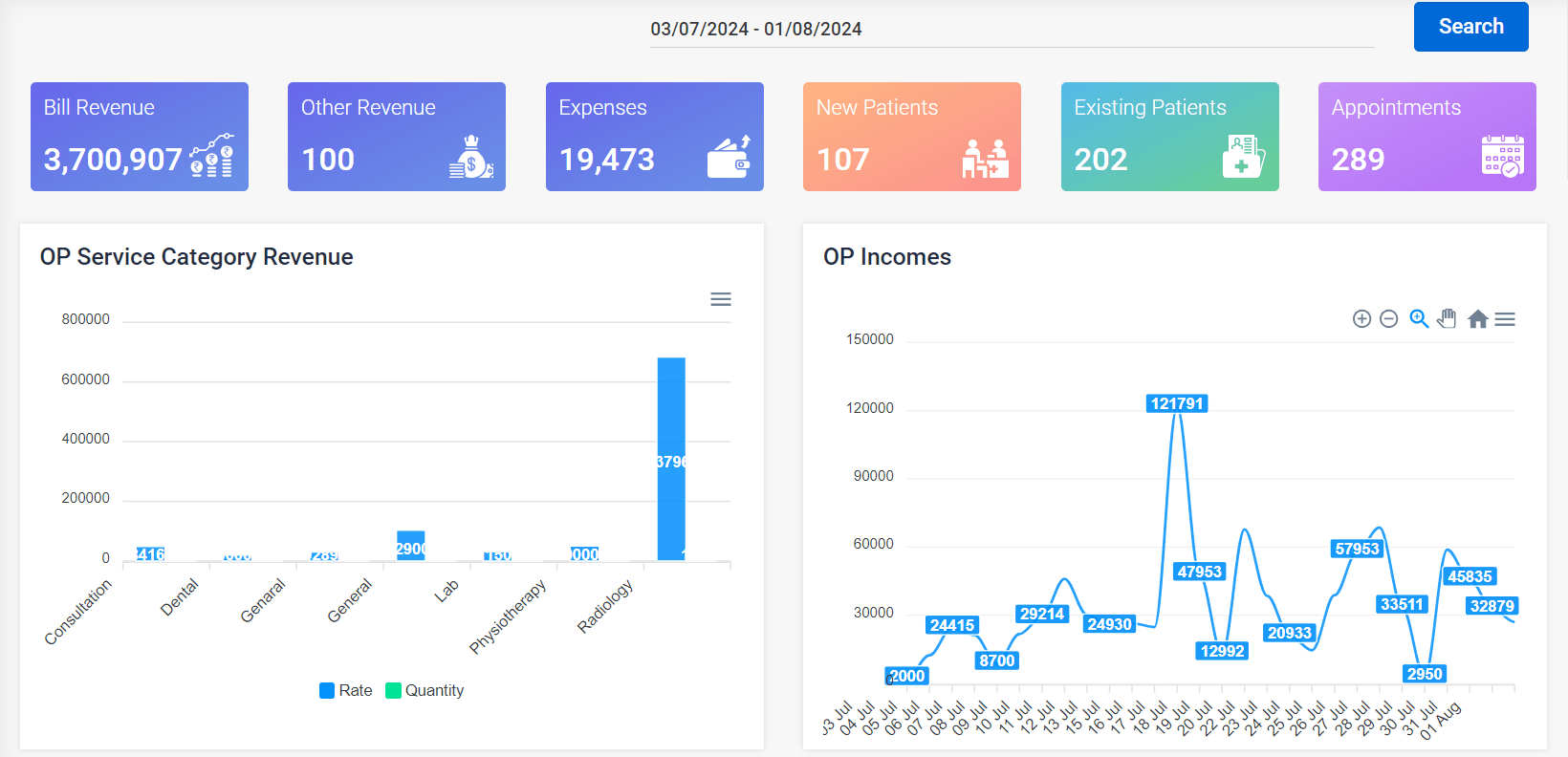Open the OP Incomes chart hamburger menu
Screen dimensions: 1568x757
coord(1505,319)
